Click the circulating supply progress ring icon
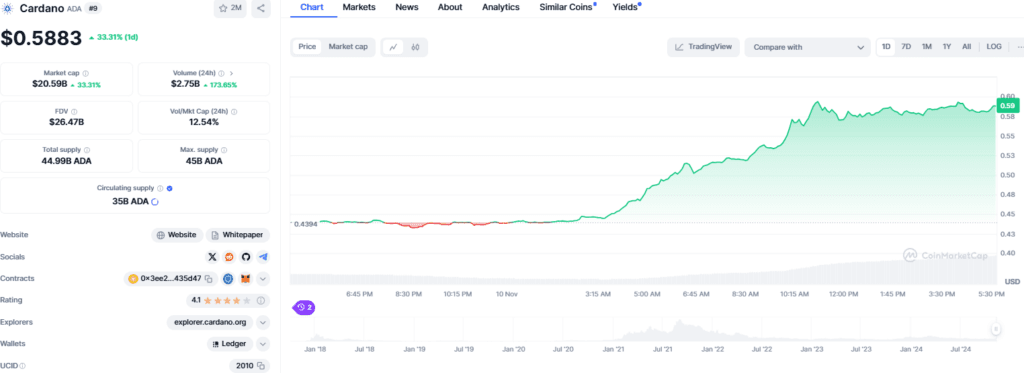Screen dimensions: 1024x373 point(155,202)
